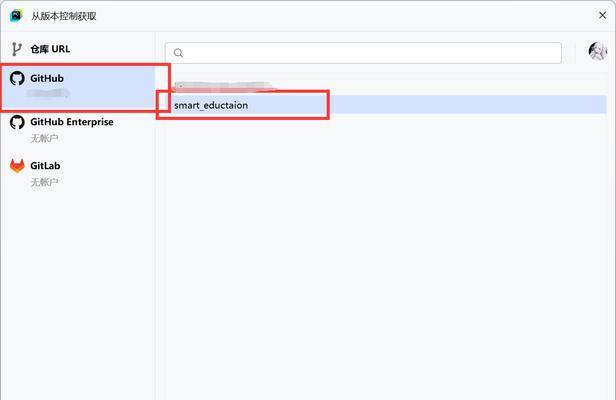Image resolution: width=616 pixels, height=400 pixels.
Task: Click the blurred account name above smart_eductaion
Action: click(x=222, y=86)
